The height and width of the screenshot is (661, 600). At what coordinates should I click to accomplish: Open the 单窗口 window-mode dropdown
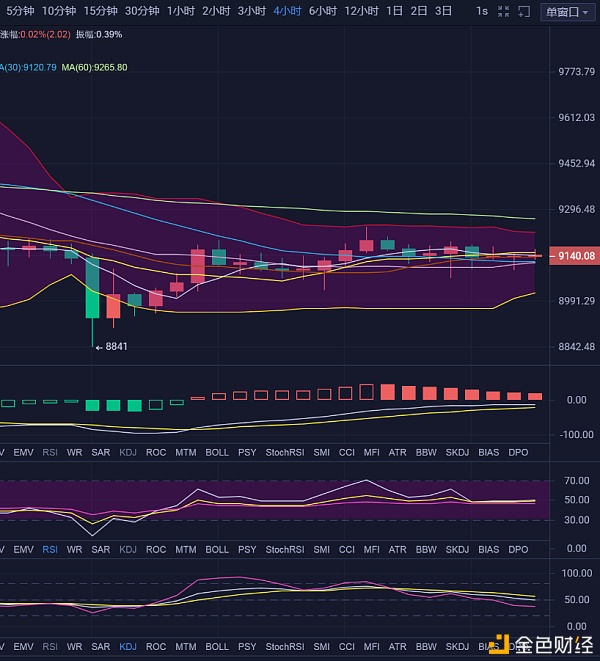pyautogui.click(x=567, y=12)
